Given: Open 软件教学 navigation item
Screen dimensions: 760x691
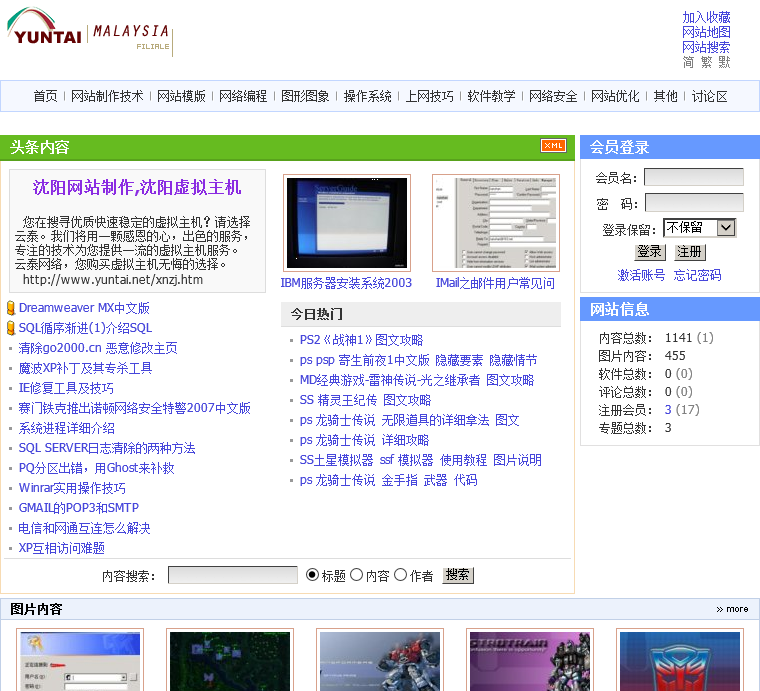Looking at the screenshot, I should pos(491,96).
